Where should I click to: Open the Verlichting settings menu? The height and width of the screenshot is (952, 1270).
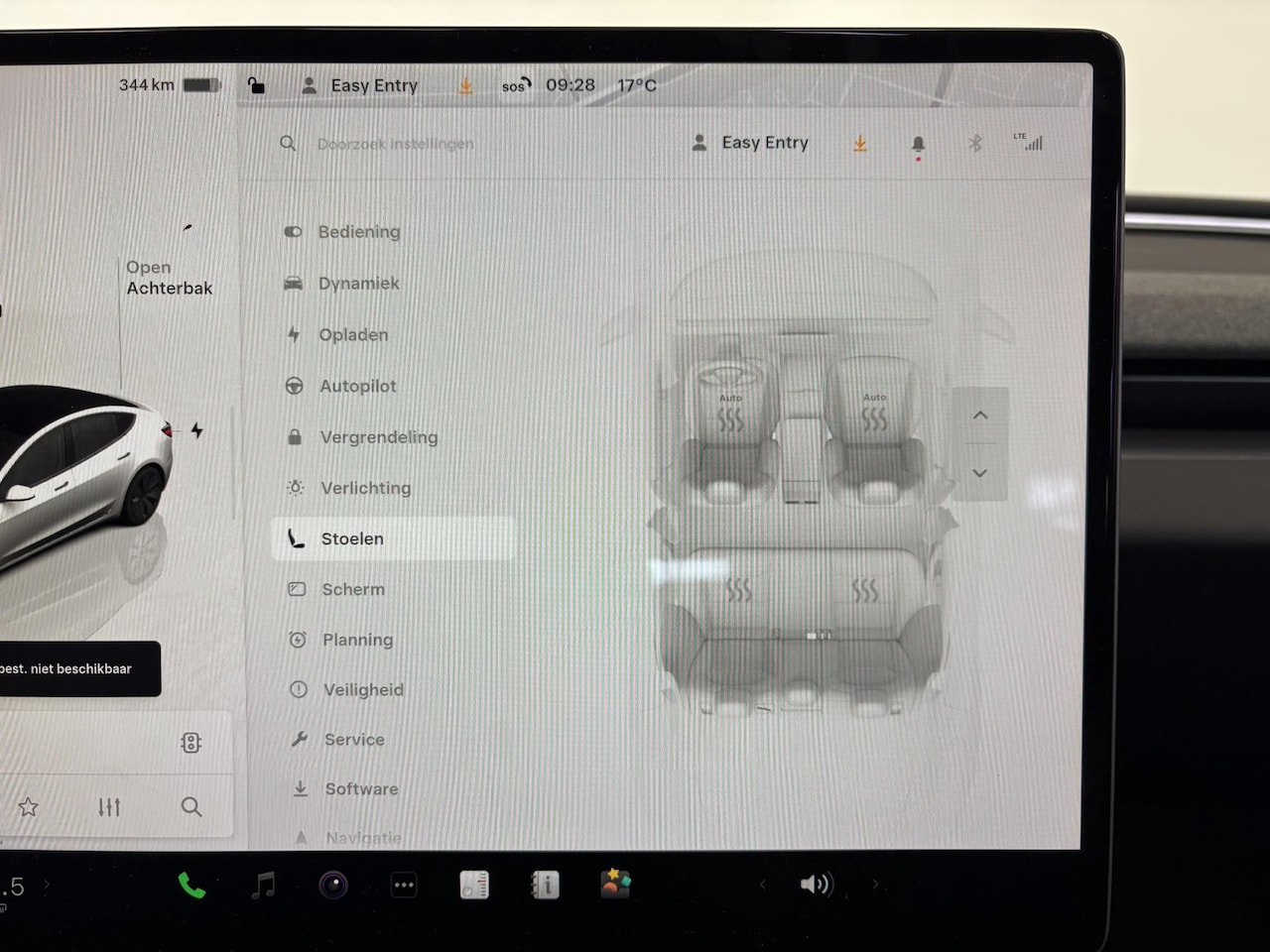tap(364, 488)
